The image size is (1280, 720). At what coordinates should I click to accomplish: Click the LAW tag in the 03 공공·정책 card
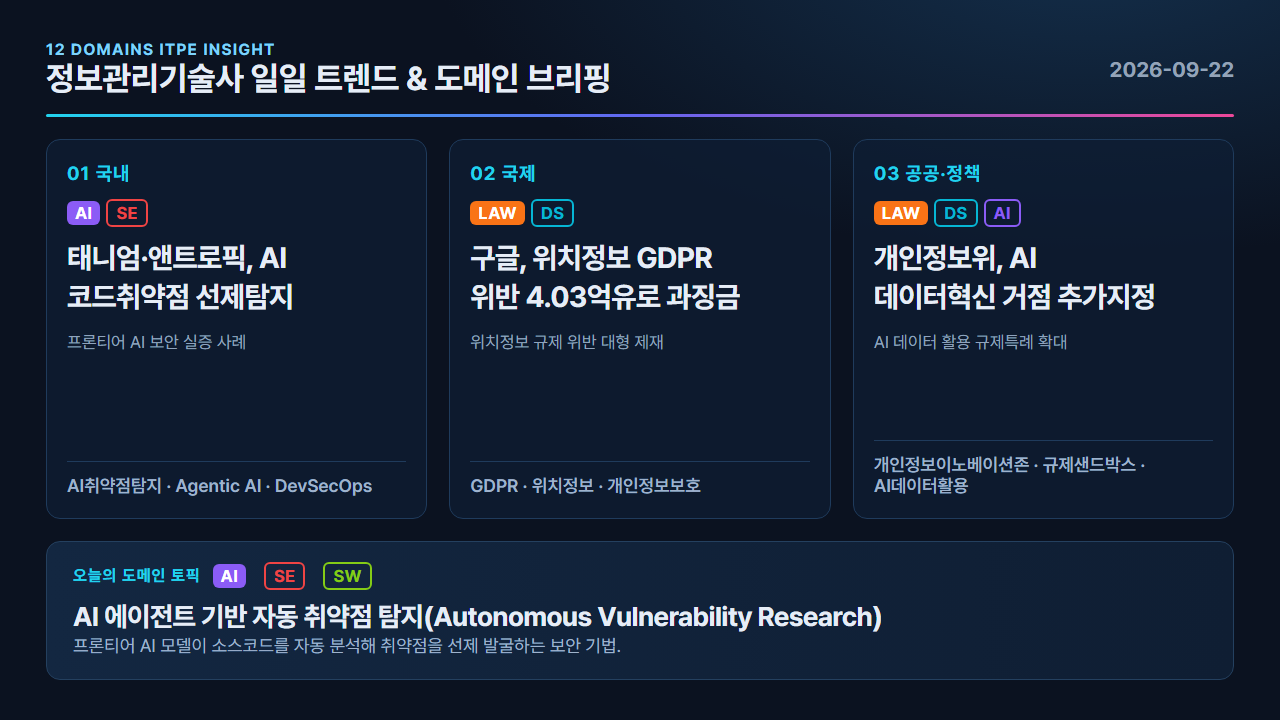(900, 213)
